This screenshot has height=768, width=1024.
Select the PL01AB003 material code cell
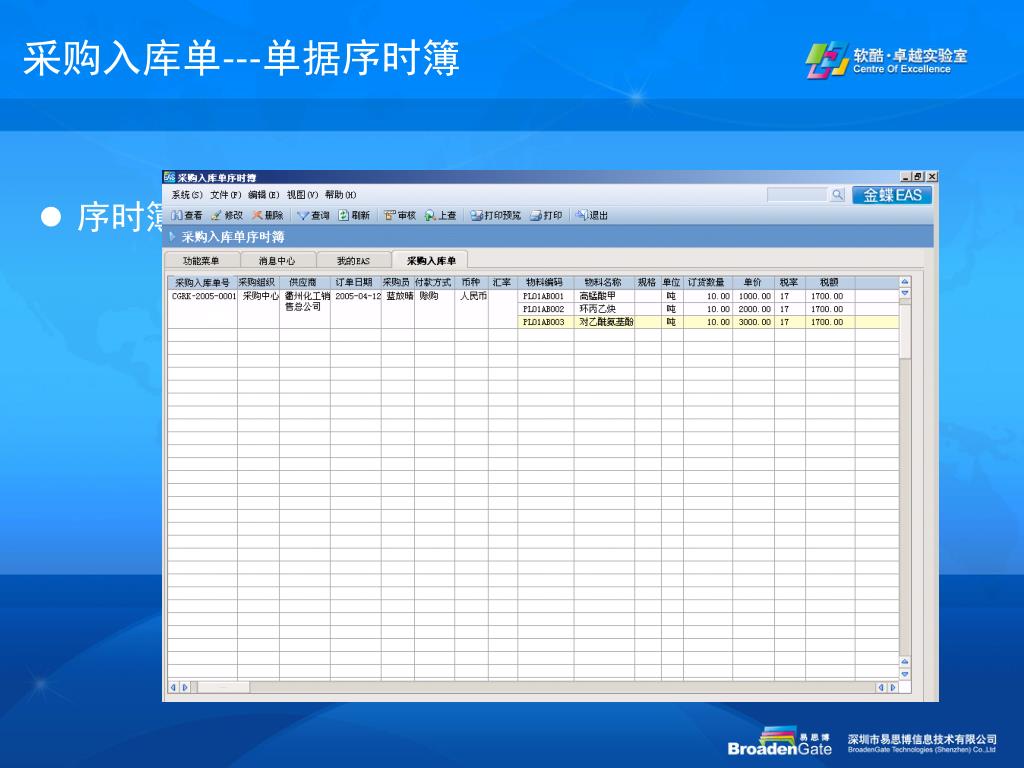coord(545,322)
